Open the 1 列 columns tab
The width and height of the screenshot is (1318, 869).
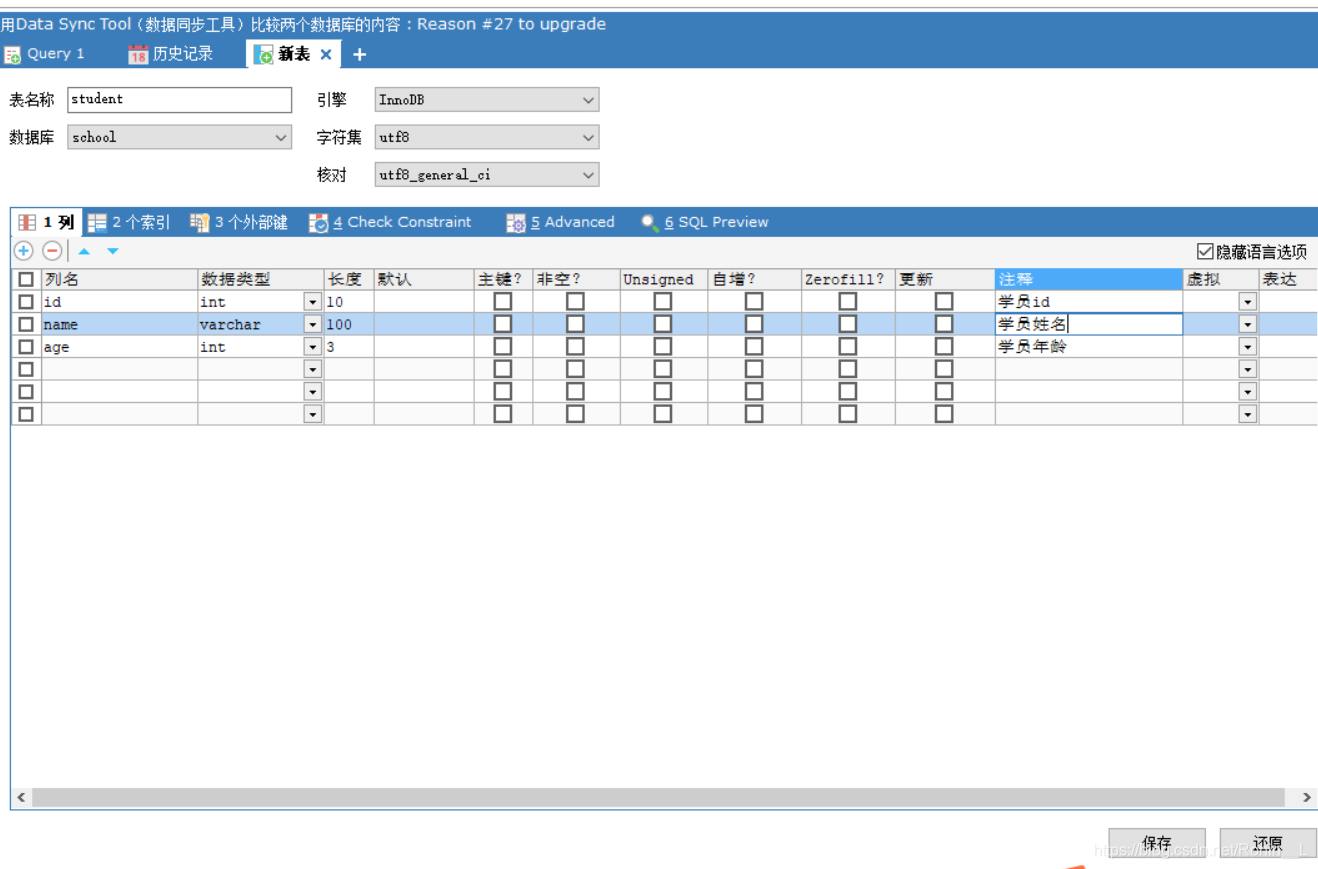click(x=47, y=222)
